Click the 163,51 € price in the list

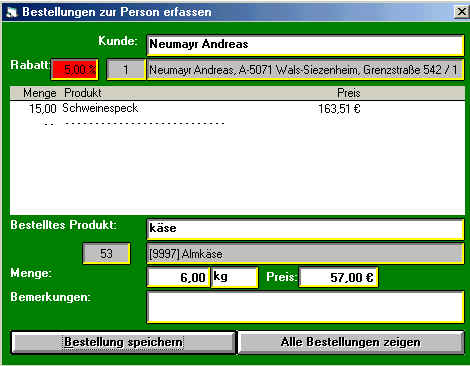tap(339, 109)
